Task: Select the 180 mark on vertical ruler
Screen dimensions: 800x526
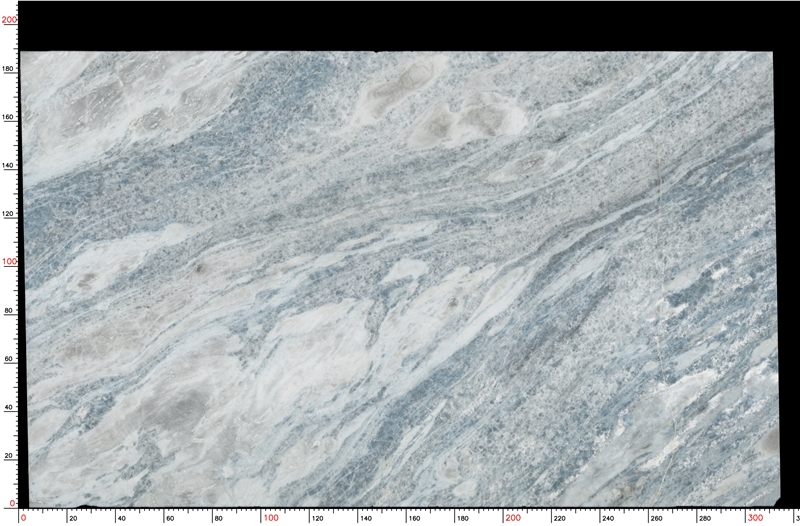Action: coord(9,68)
